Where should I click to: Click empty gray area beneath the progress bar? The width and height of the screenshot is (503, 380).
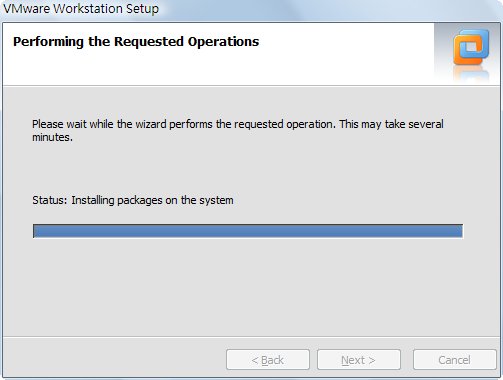coord(248,287)
